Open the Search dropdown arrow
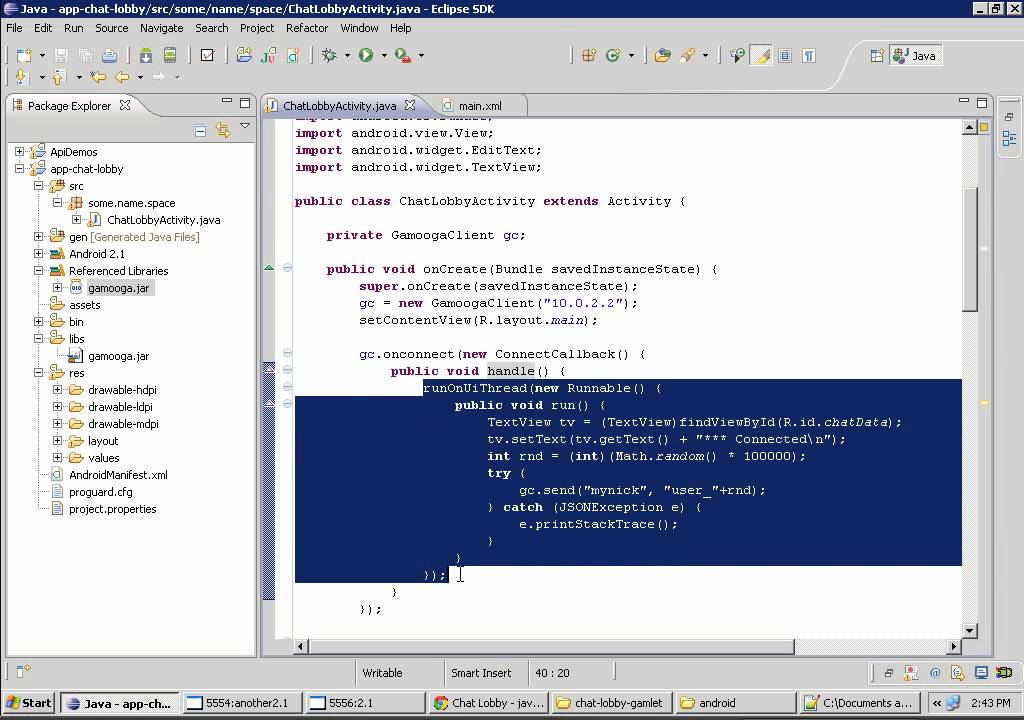 click(x=705, y=56)
